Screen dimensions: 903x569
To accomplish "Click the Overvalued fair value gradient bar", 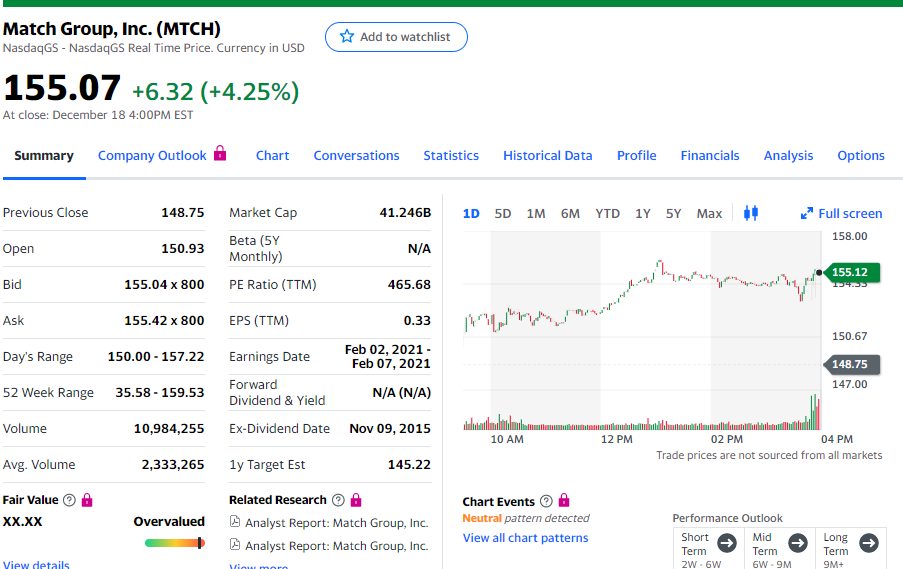I will (x=174, y=543).
